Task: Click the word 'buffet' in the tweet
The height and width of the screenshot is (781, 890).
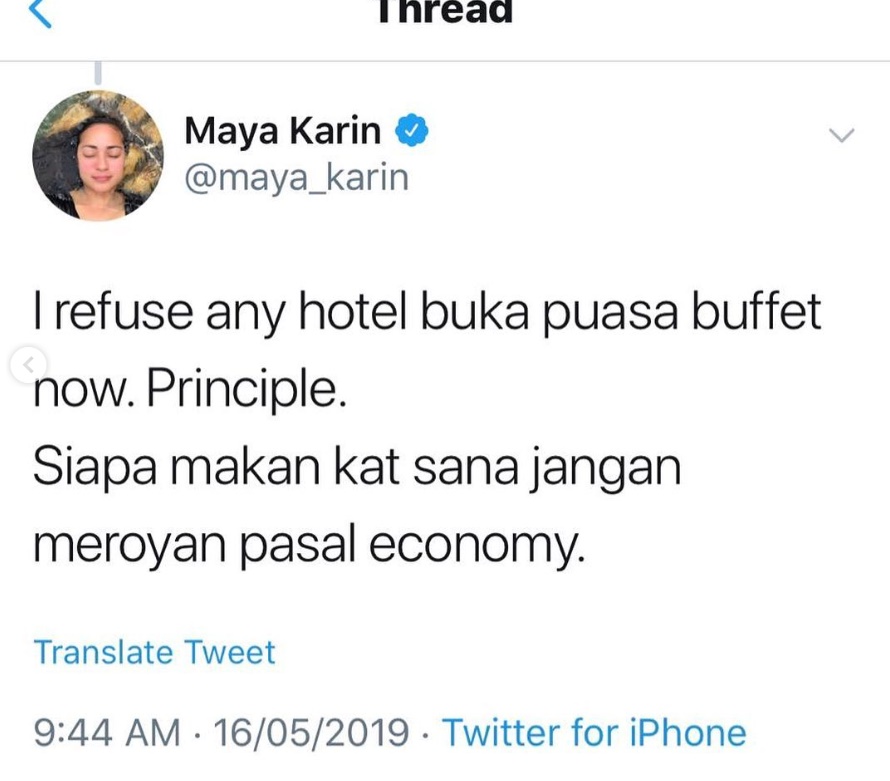Action: 757,310
